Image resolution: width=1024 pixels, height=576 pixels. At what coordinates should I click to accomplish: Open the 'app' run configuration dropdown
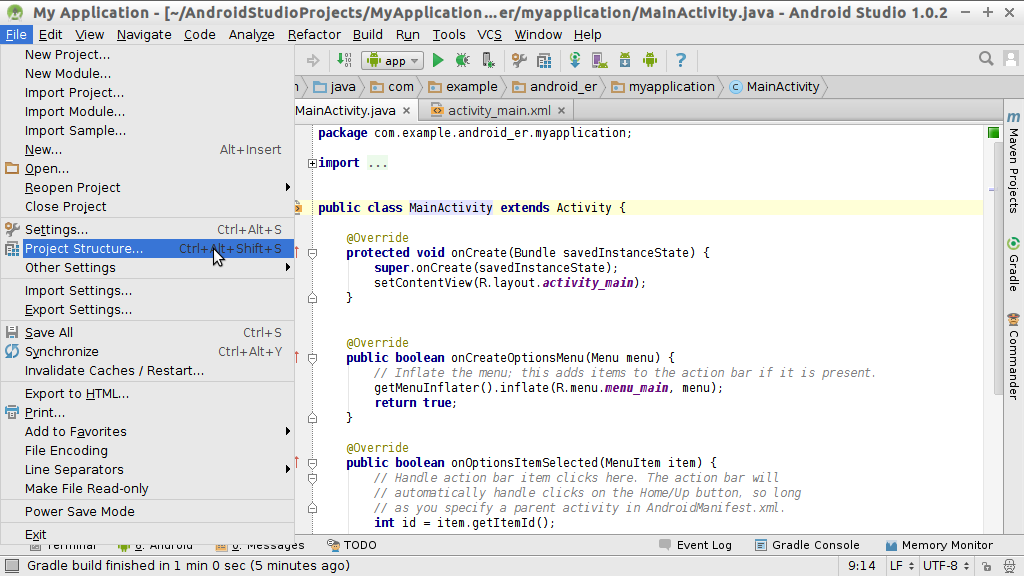(x=392, y=60)
